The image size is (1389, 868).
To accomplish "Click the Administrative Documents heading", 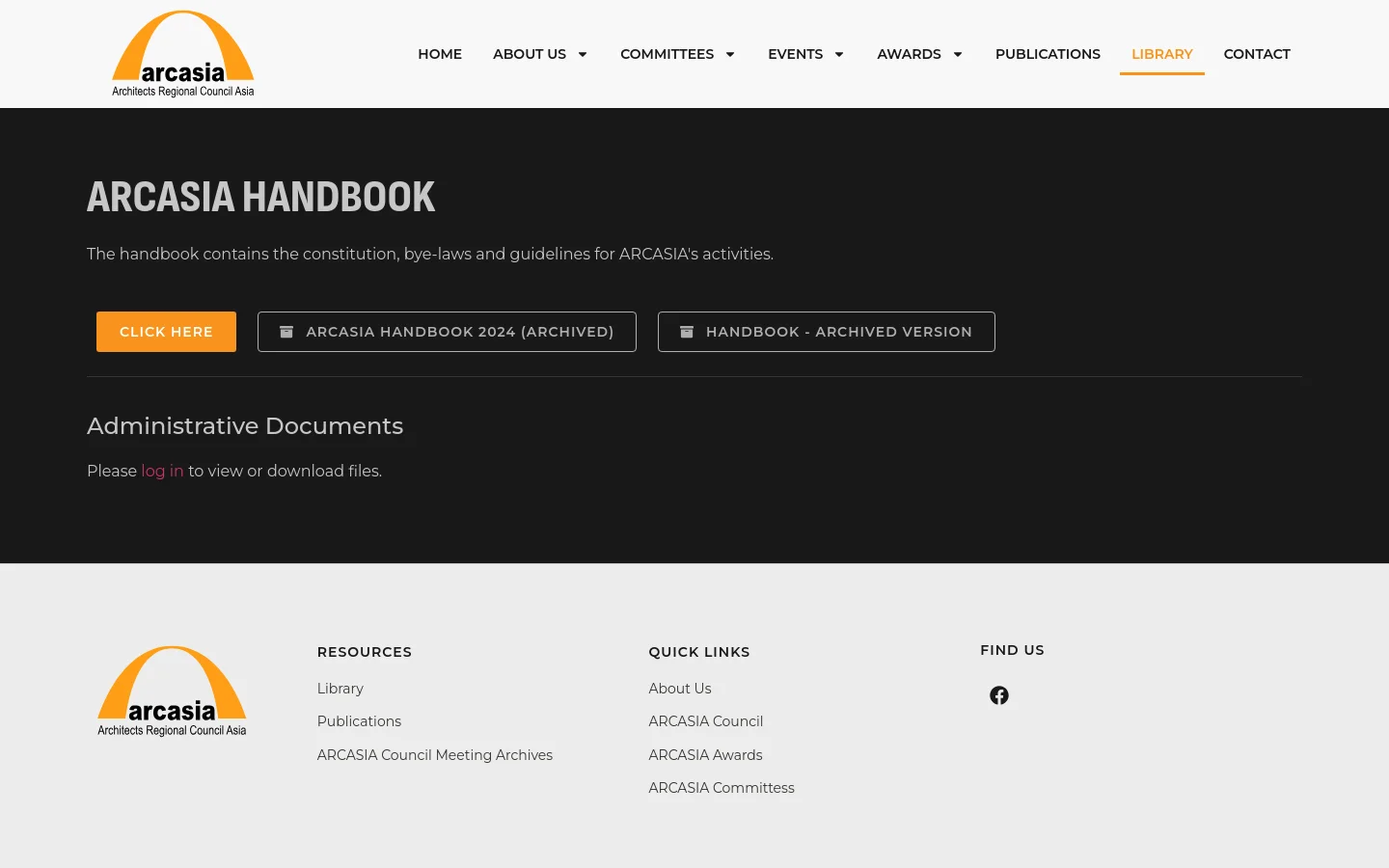I will [245, 426].
